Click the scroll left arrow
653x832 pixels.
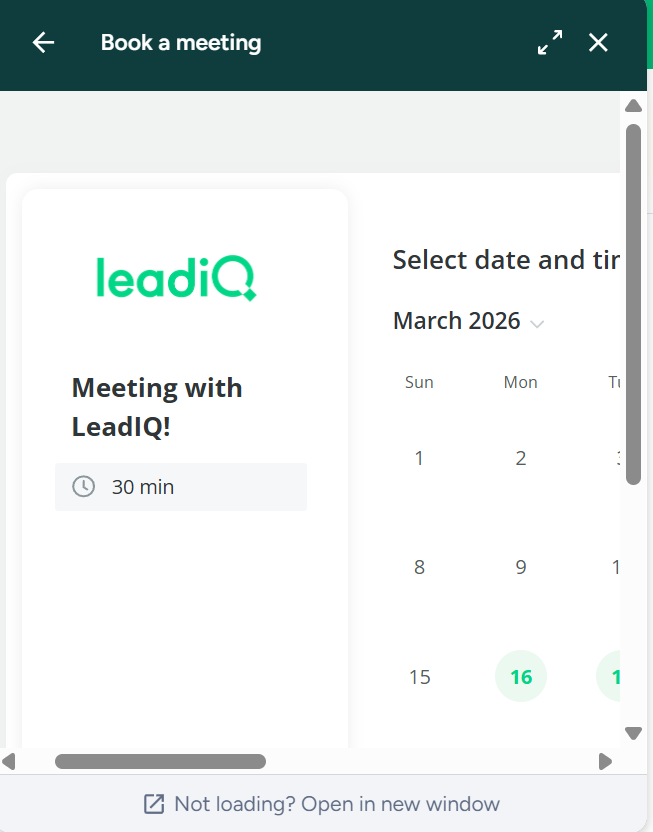tap(9, 762)
